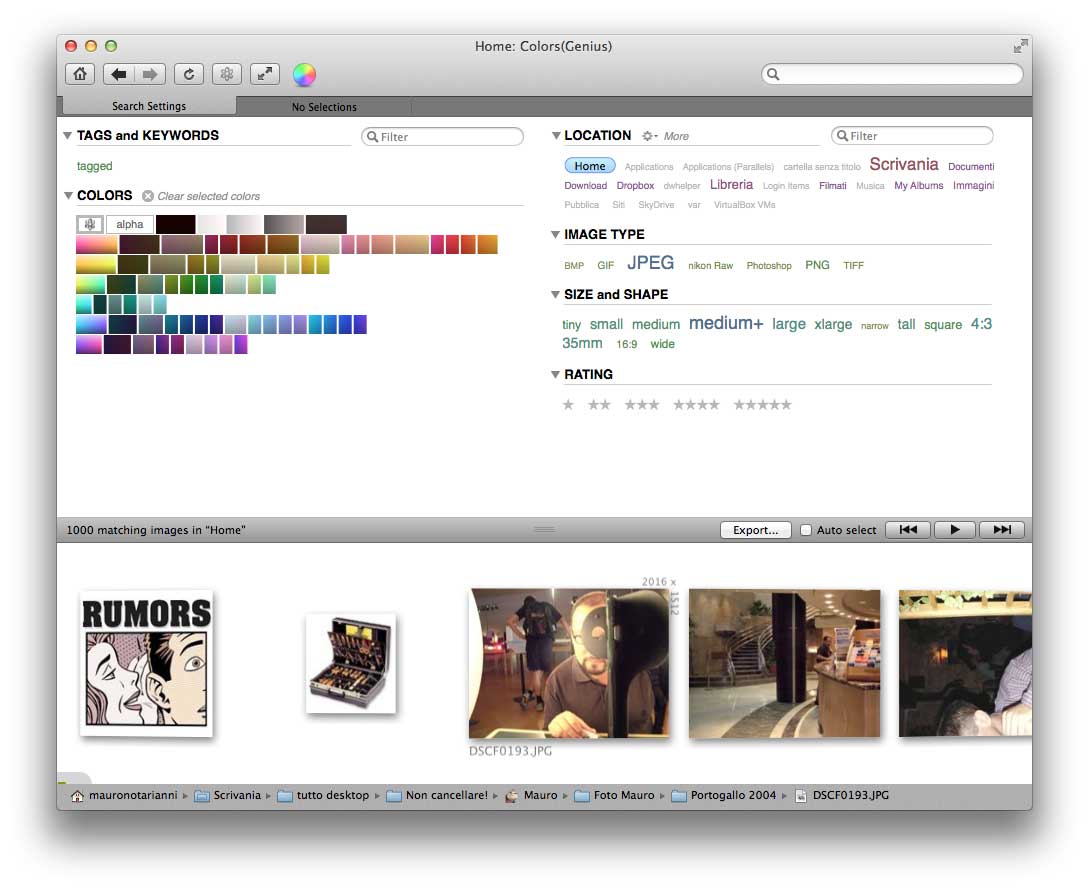The image size is (1089, 889).
Task: Pick the violet swatch ending the bottom row
Action: coord(241,344)
